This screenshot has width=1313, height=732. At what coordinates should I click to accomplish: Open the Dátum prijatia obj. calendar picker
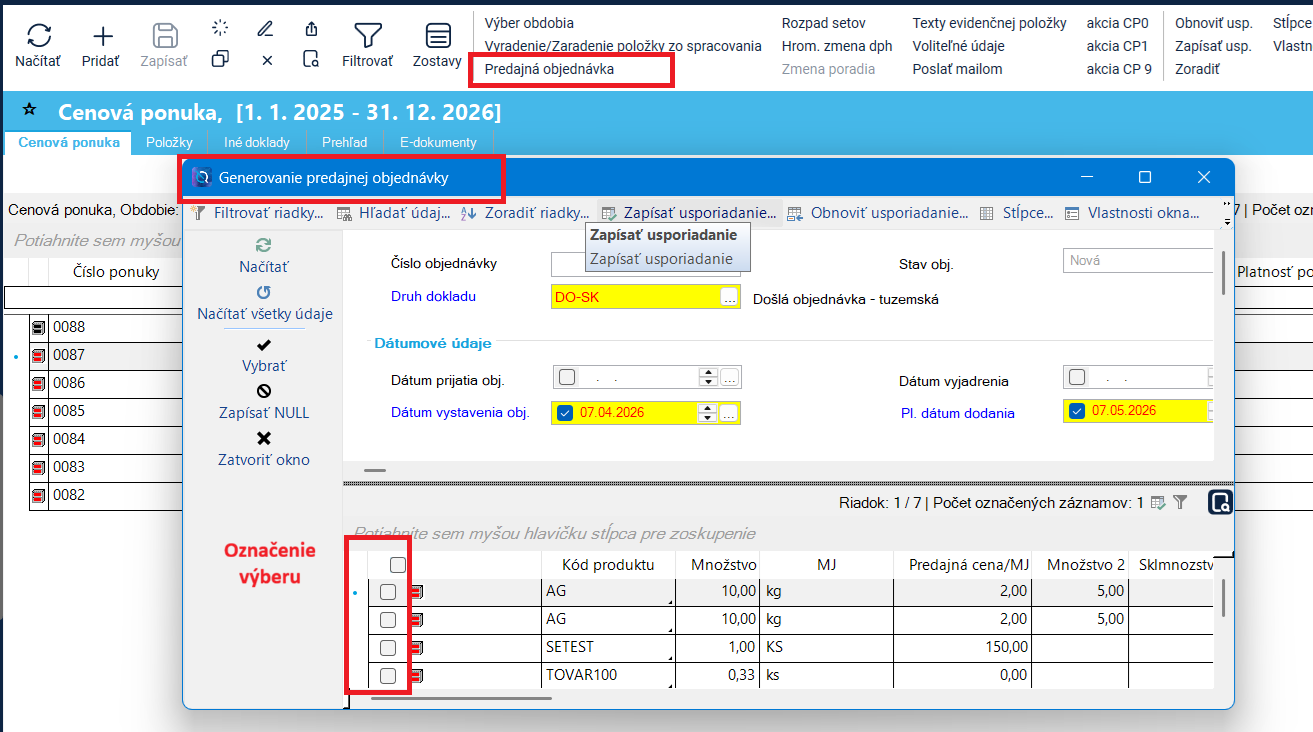click(730, 378)
